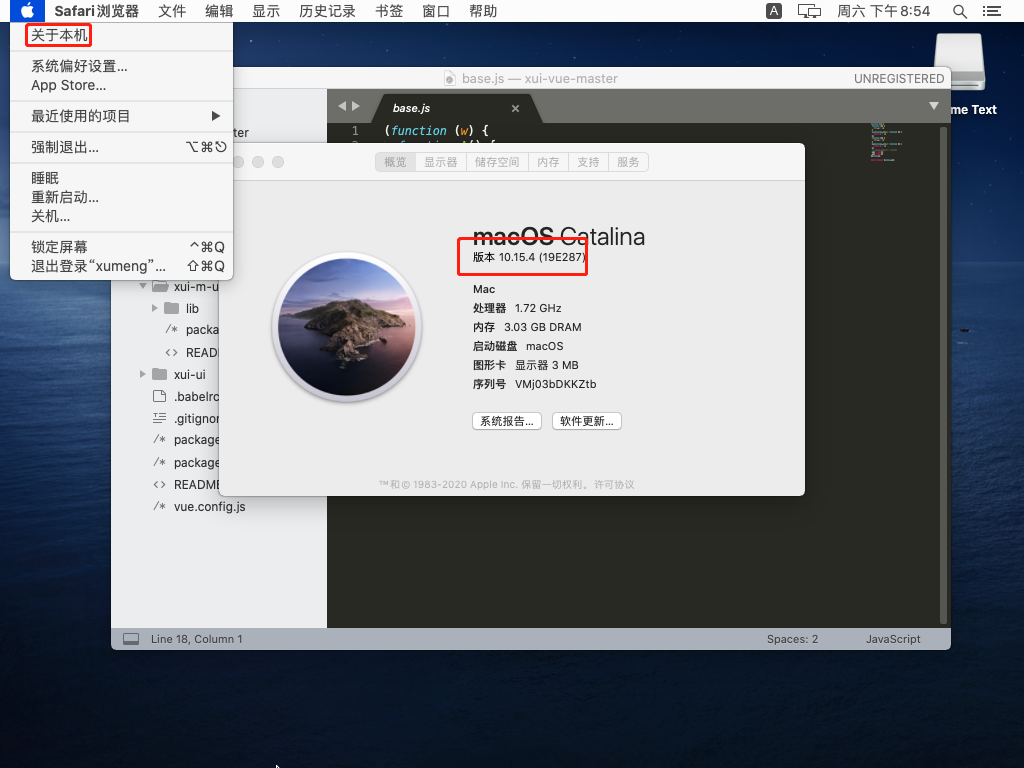The width and height of the screenshot is (1024, 768).
Task: Click the version text 10.15.4 (19E287)
Action: (542, 257)
